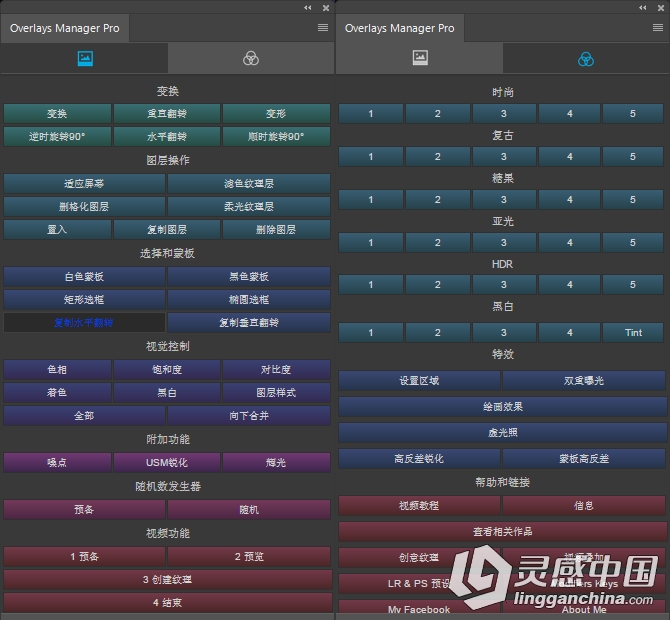Rotate with 逆时旋转90° button
The image size is (670, 620).
[x=57, y=137]
